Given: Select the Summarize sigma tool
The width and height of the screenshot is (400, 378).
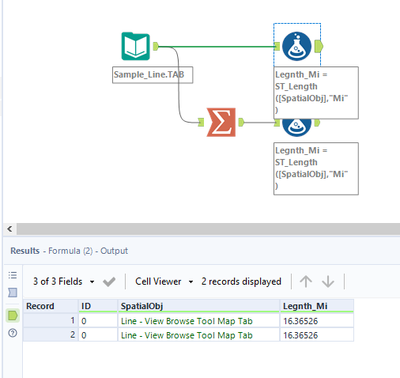Looking at the screenshot, I should click(221, 122).
